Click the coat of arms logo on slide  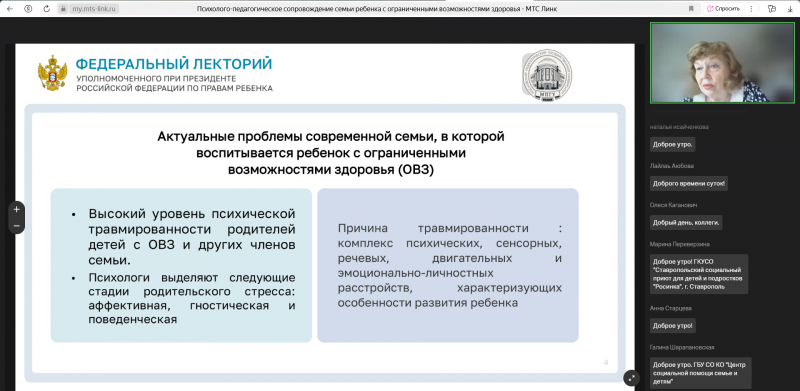click(53, 74)
